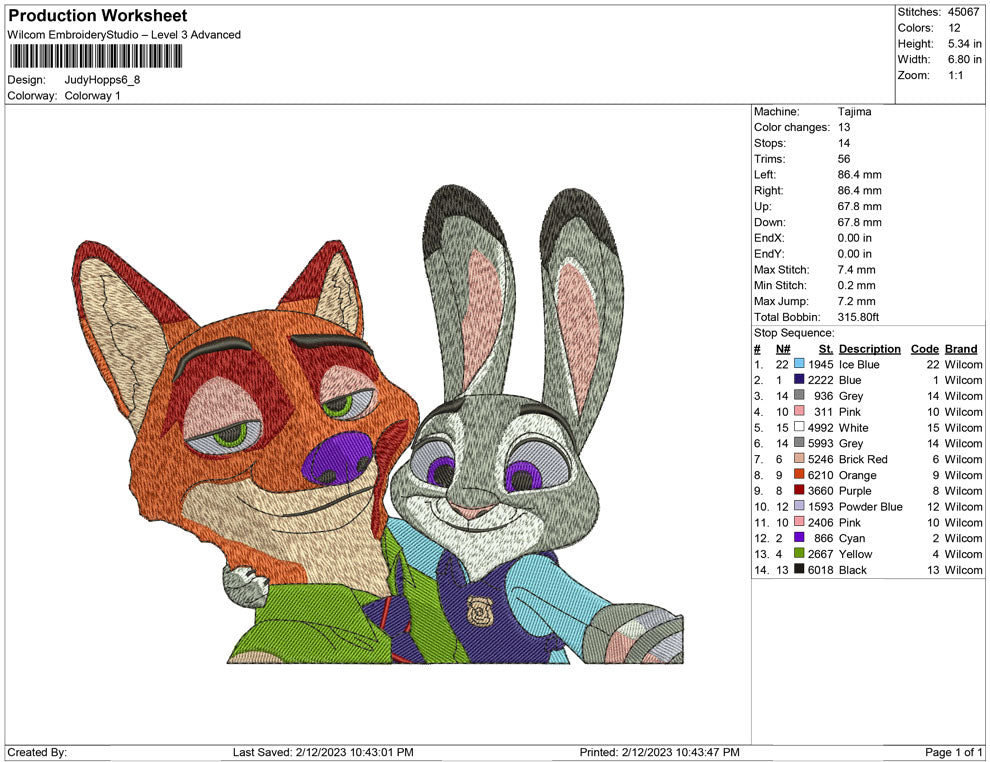Viewport: 990px width, 762px height.
Task: Select the Brick Red thread swatch
Action: (x=799, y=460)
